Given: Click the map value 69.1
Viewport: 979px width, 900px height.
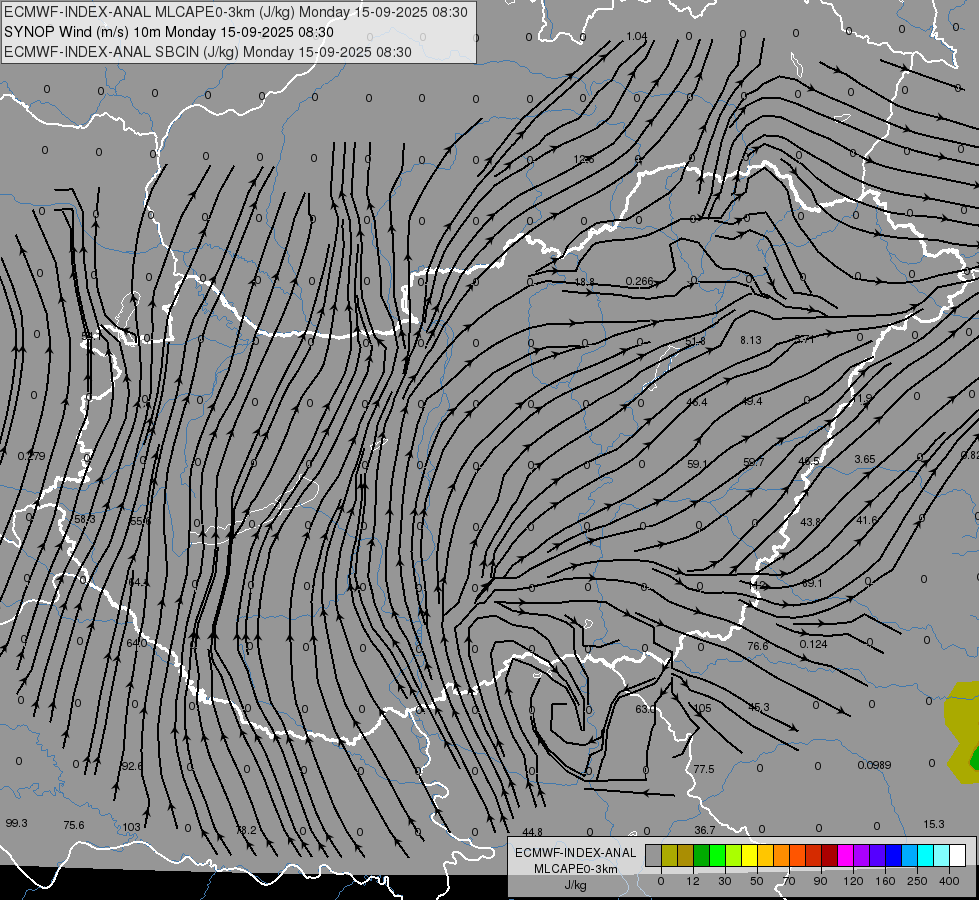Looking at the screenshot, I should pos(812,583).
